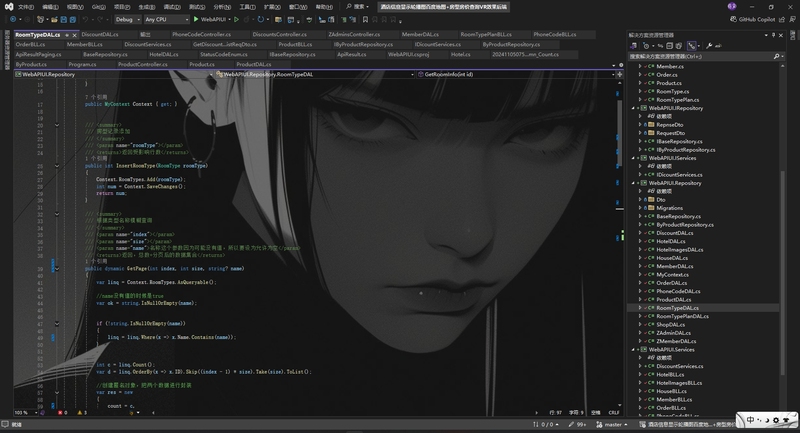This screenshot has height=433, width=800.
Task: Click the Chinese input mode indicator in IME bar
Action: point(751,420)
